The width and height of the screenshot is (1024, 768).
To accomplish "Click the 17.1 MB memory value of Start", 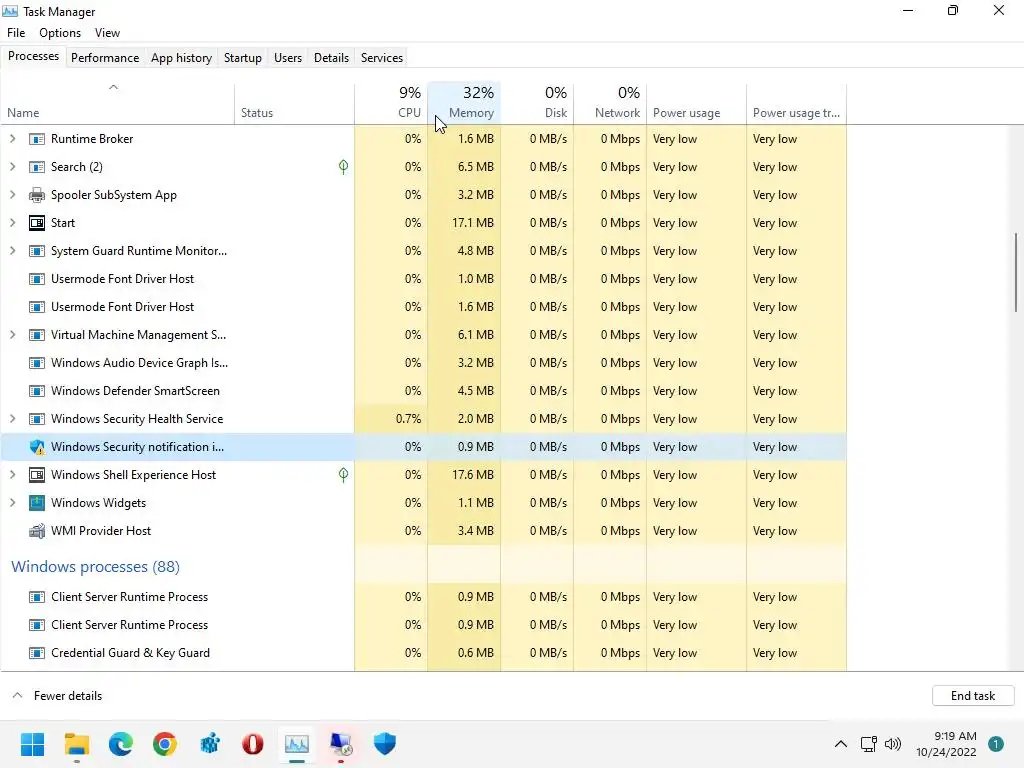I will (473, 223).
